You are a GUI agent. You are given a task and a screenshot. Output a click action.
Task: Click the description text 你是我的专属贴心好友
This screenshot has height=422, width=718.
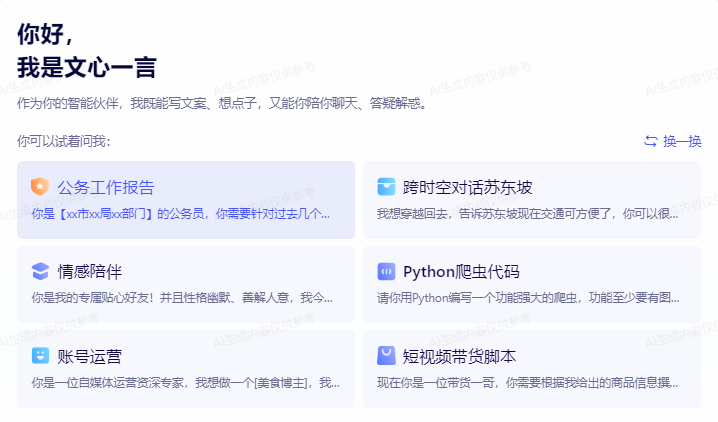click(181, 297)
